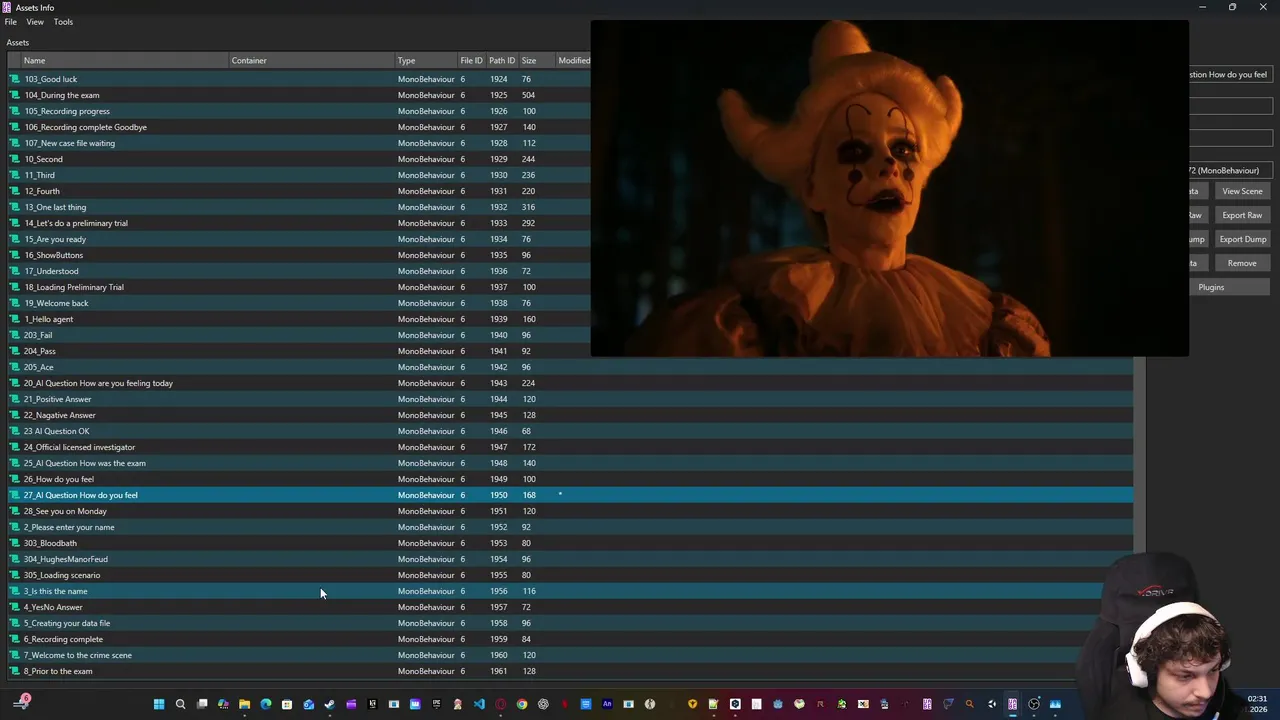Click the asset icon beside 104_During the exam
The image size is (1280, 720).
click(x=15, y=95)
